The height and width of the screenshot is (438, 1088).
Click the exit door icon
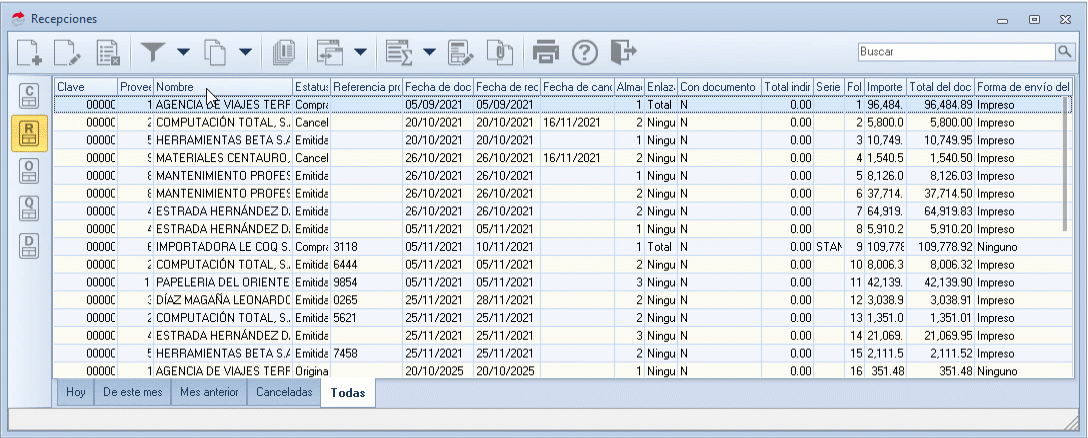click(623, 51)
